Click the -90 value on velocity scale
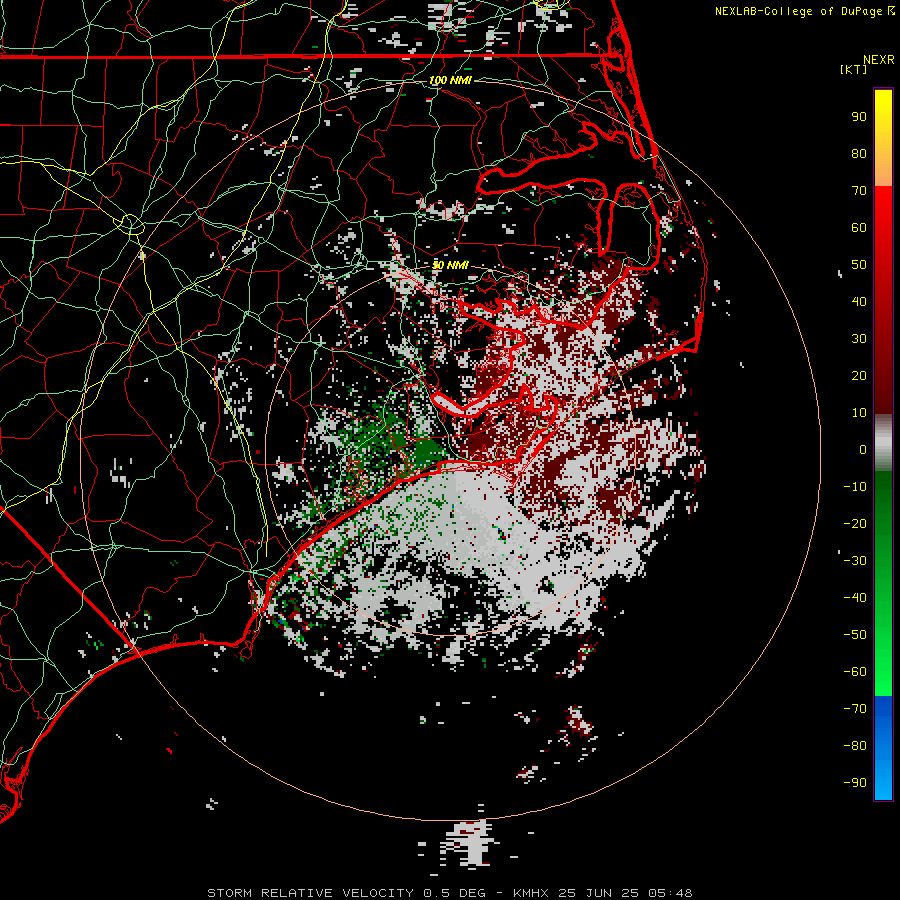 click(855, 783)
